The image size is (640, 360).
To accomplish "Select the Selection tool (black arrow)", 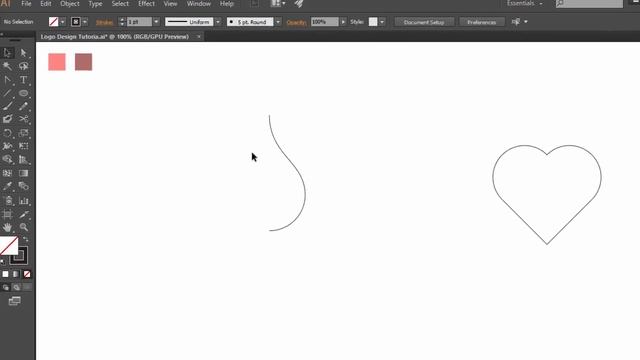I will tap(7, 53).
